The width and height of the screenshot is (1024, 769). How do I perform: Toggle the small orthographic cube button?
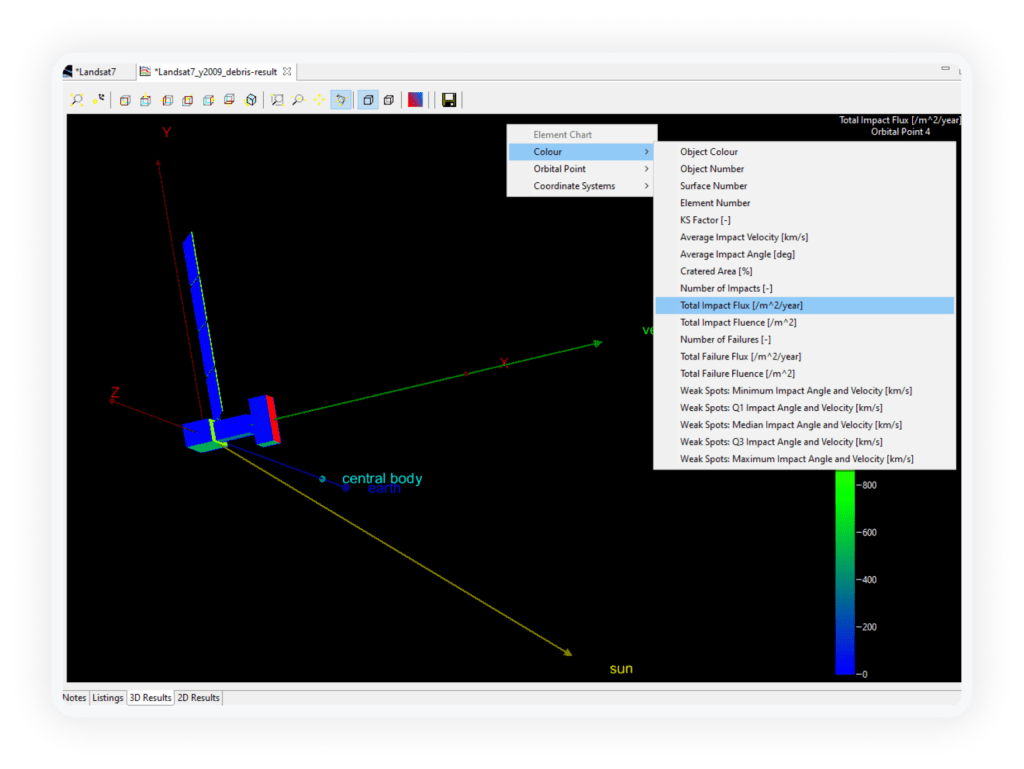click(x=389, y=100)
